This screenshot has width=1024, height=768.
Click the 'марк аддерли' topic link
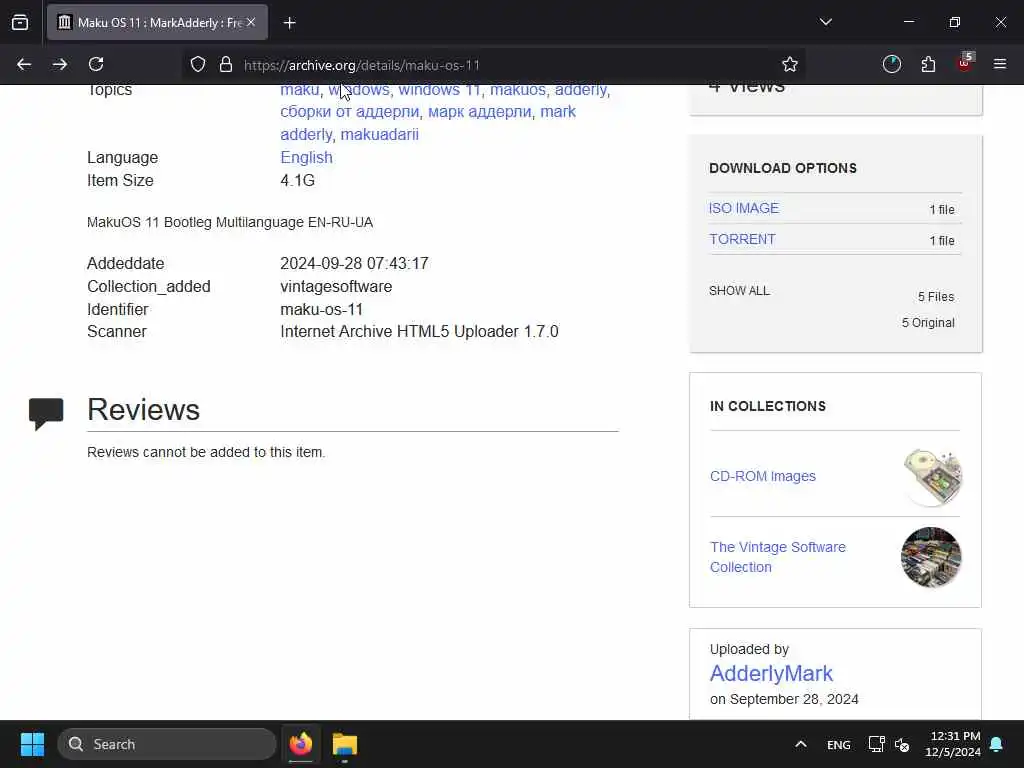[x=479, y=112]
